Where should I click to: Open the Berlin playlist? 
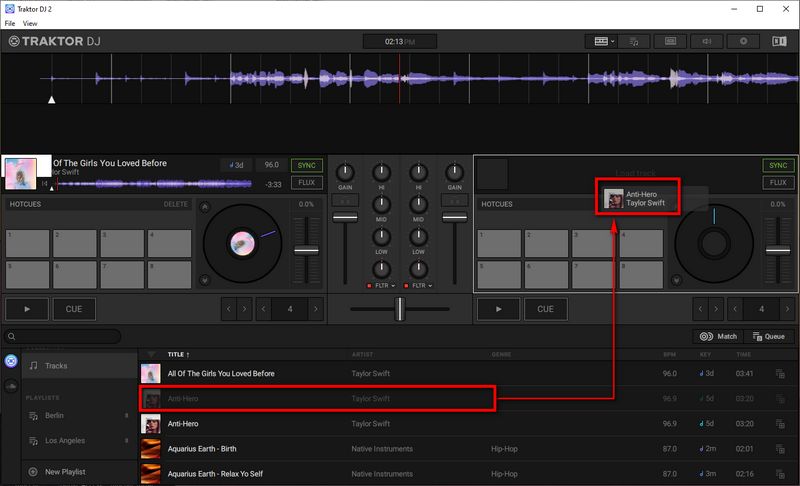pos(79,416)
